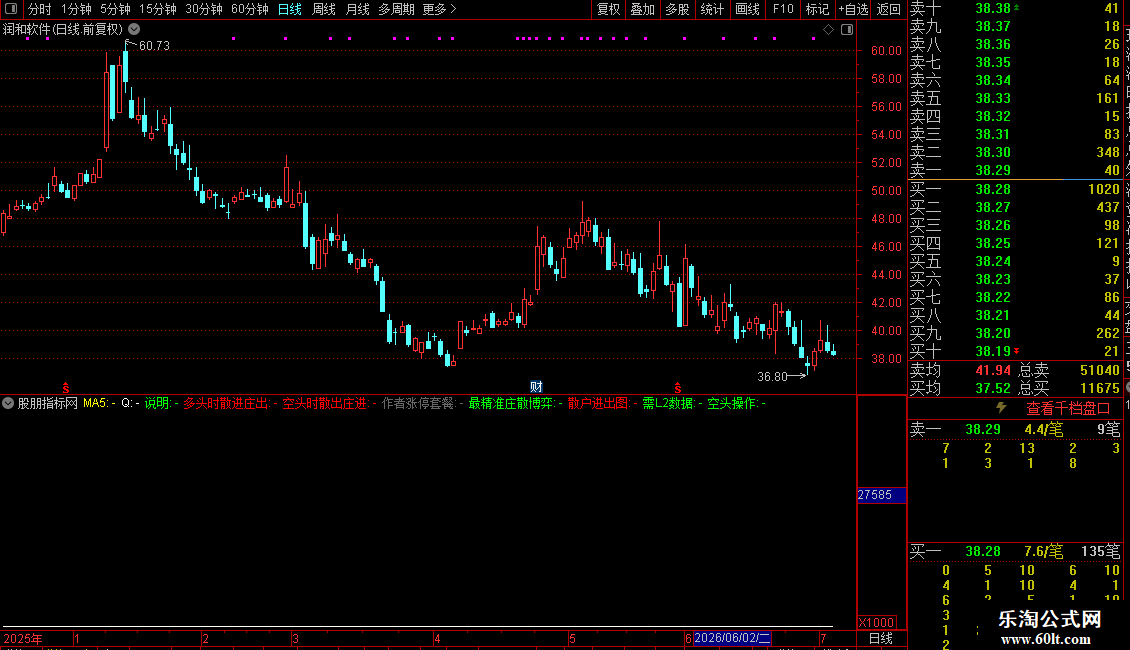Image resolution: width=1130 pixels, height=650 pixels.
Task: Click the 卖均 average ask price 41.94
Action: [993, 370]
